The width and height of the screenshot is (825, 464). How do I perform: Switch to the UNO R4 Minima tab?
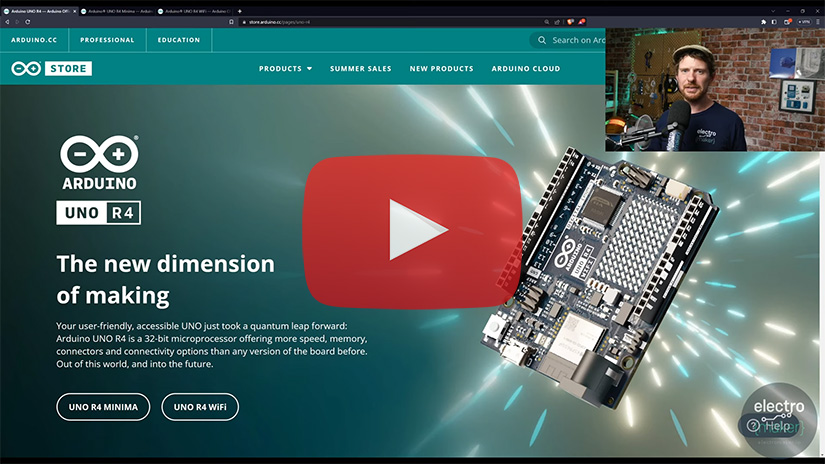117,11
